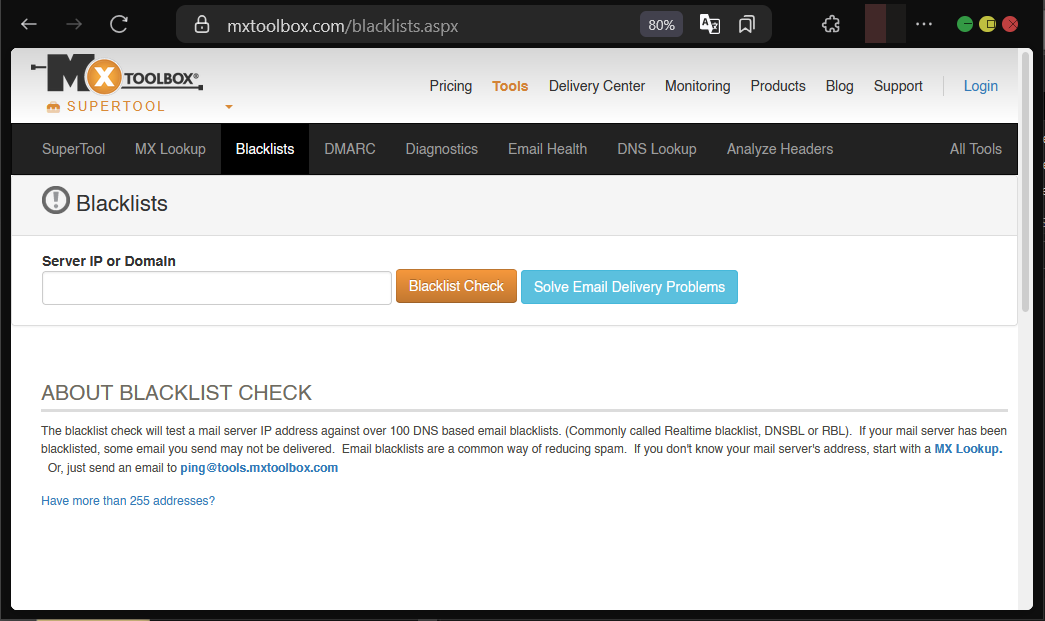
Task: Click the 80% zoom level indicator
Action: point(661,25)
